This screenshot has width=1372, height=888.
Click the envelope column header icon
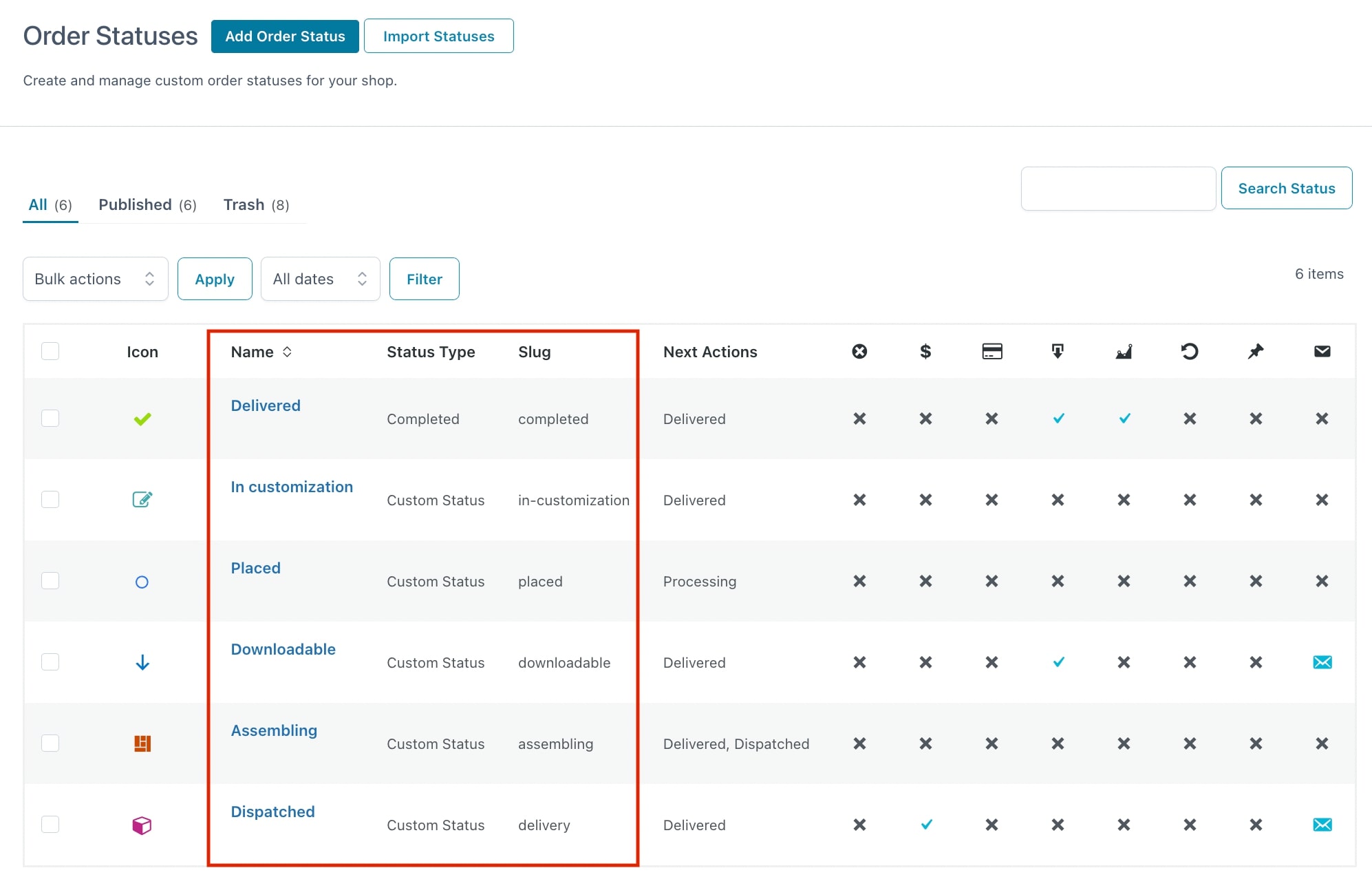click(1322, 352)
